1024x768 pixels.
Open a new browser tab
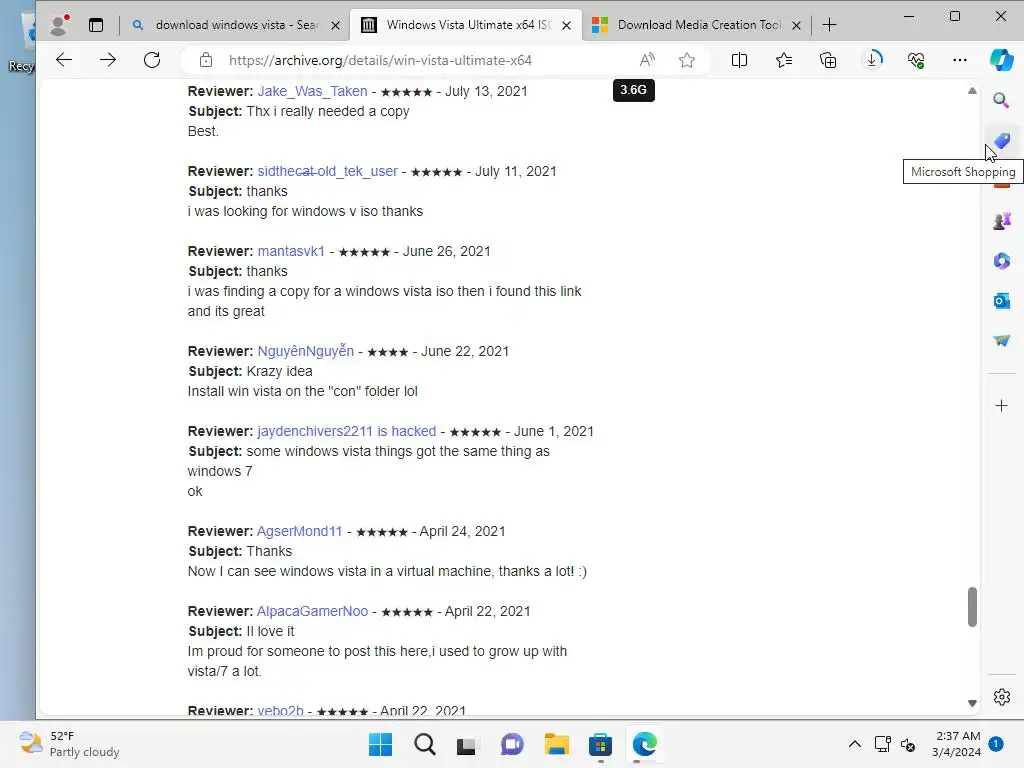(829, 25)
